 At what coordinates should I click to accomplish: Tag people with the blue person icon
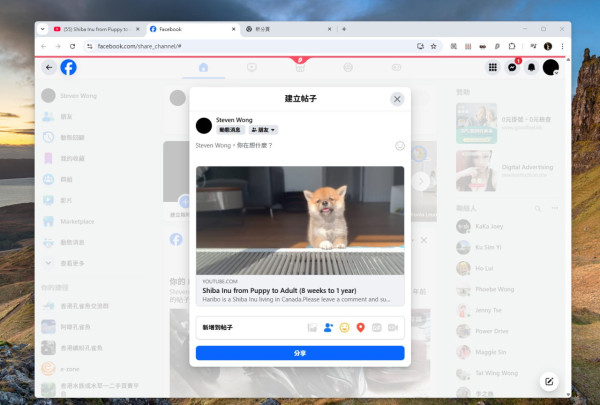point(328,328)
